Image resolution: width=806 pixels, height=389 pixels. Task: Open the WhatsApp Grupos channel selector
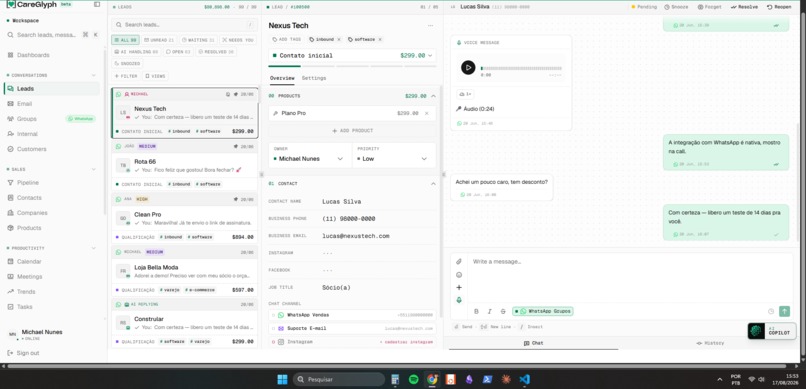543,311
